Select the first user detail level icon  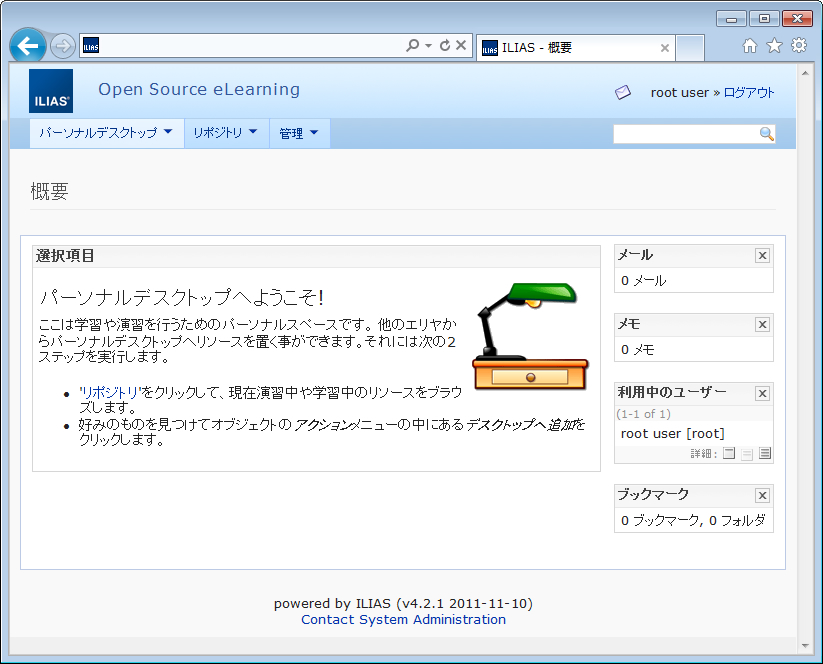(729, 454)
